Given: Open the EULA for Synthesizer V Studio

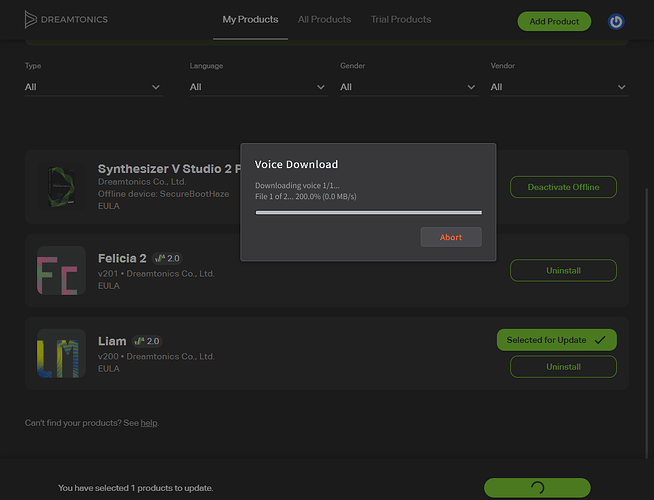Looking at the screenshot, I should (x=108, y=206).
